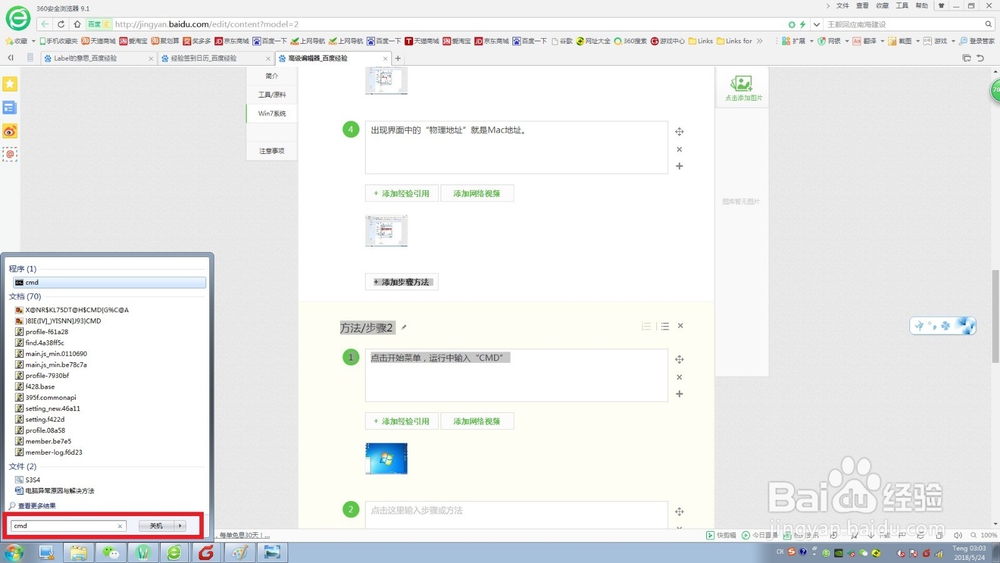This screenshot has width=1000, height=563.
Task: Switch to the Label的意思_百度经验 tab
Action: pyautogui.click(x=98, y=58)
